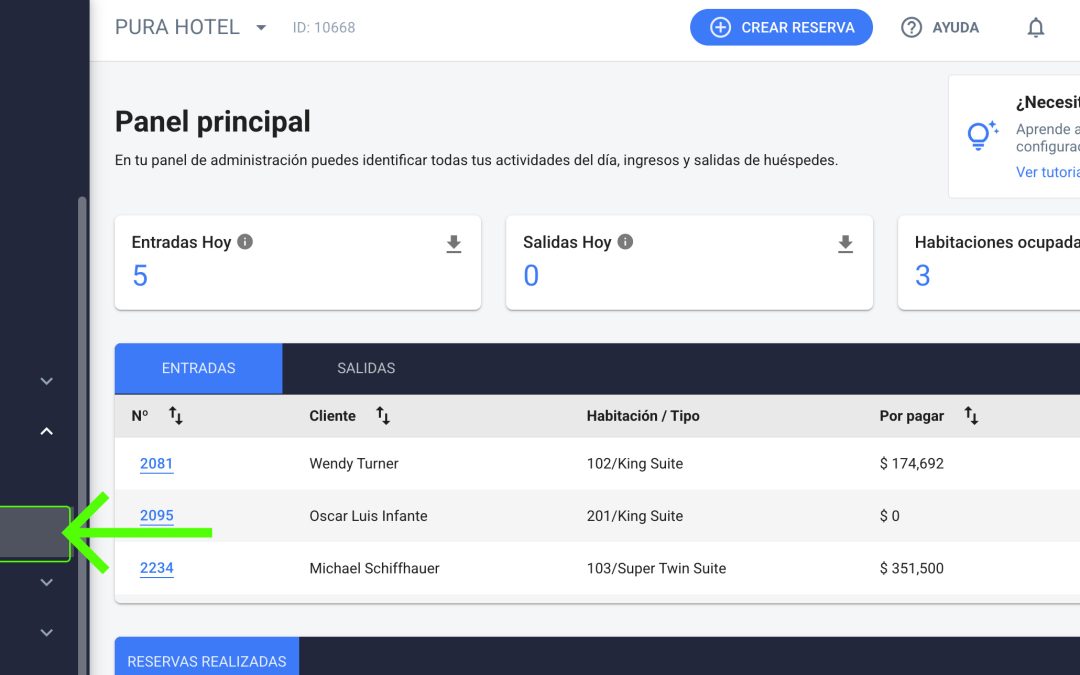Click the CREAR RESERVA button

(x=781, y=28)
